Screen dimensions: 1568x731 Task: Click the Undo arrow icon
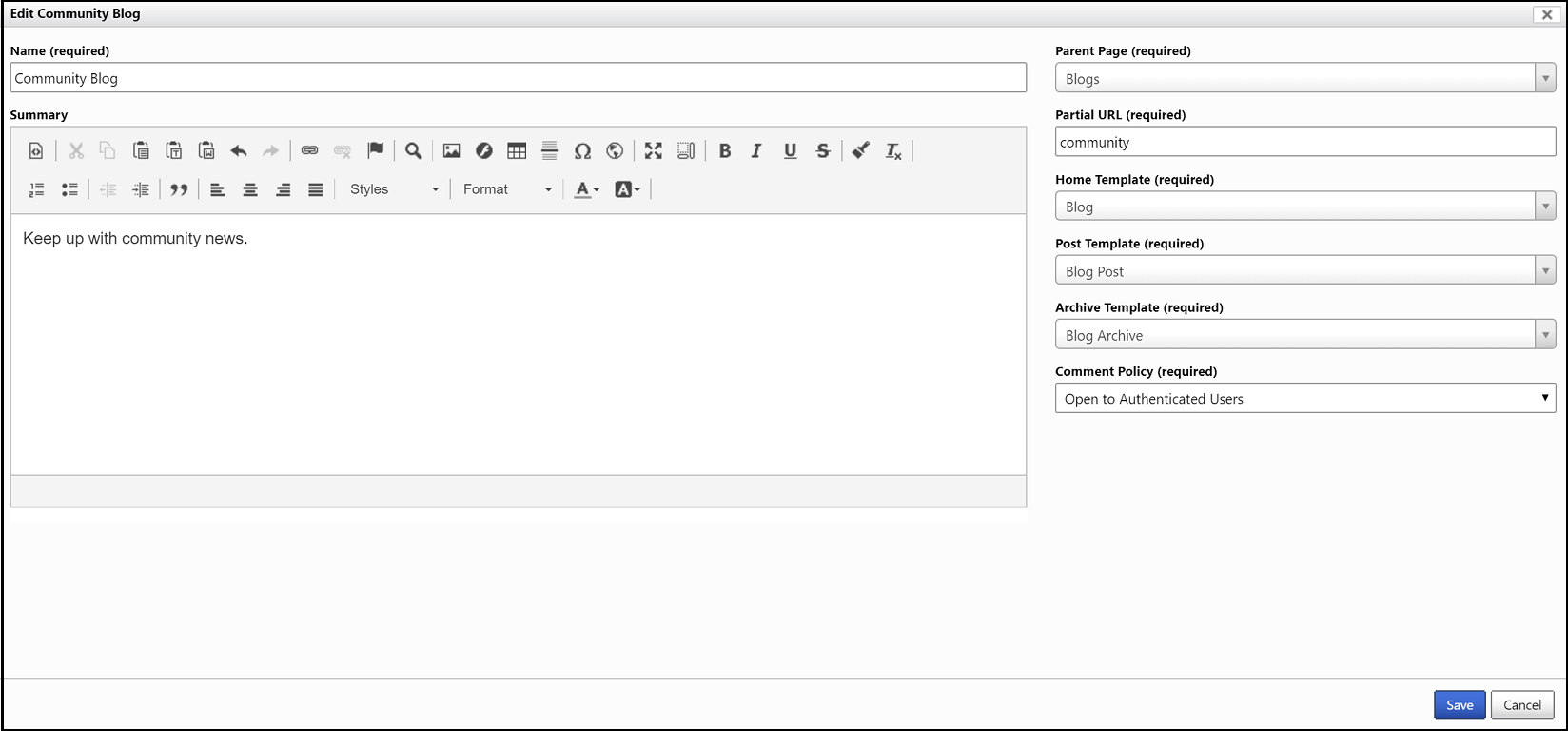click(x=239, y=150)
